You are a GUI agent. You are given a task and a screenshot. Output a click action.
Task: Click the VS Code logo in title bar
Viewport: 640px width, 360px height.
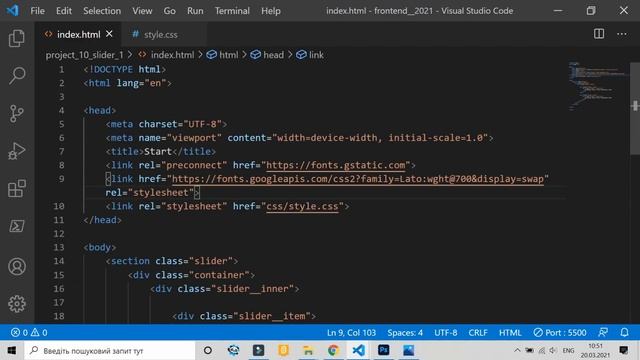(13, 10)
